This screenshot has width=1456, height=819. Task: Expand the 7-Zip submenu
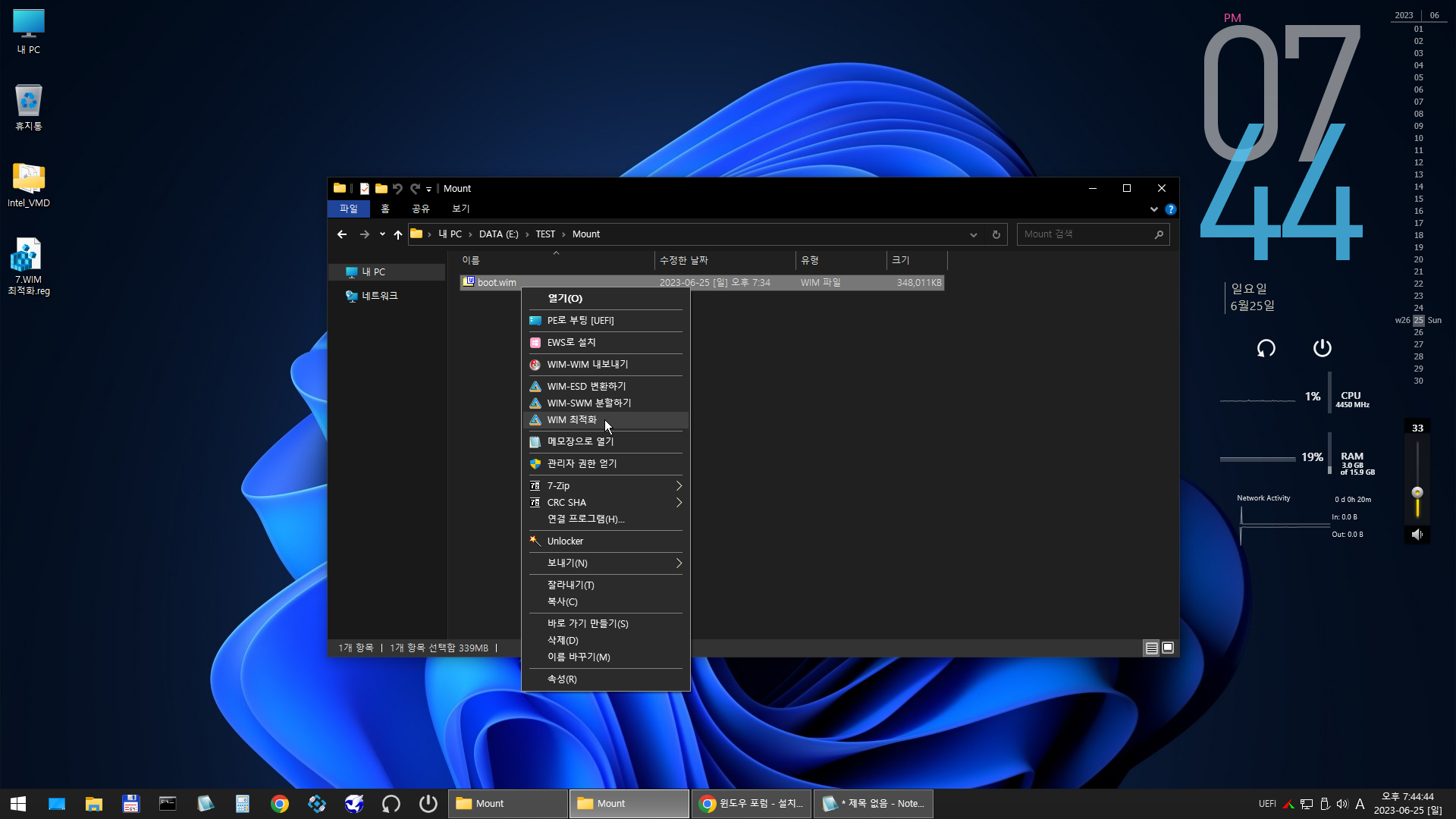click(606, 486)
